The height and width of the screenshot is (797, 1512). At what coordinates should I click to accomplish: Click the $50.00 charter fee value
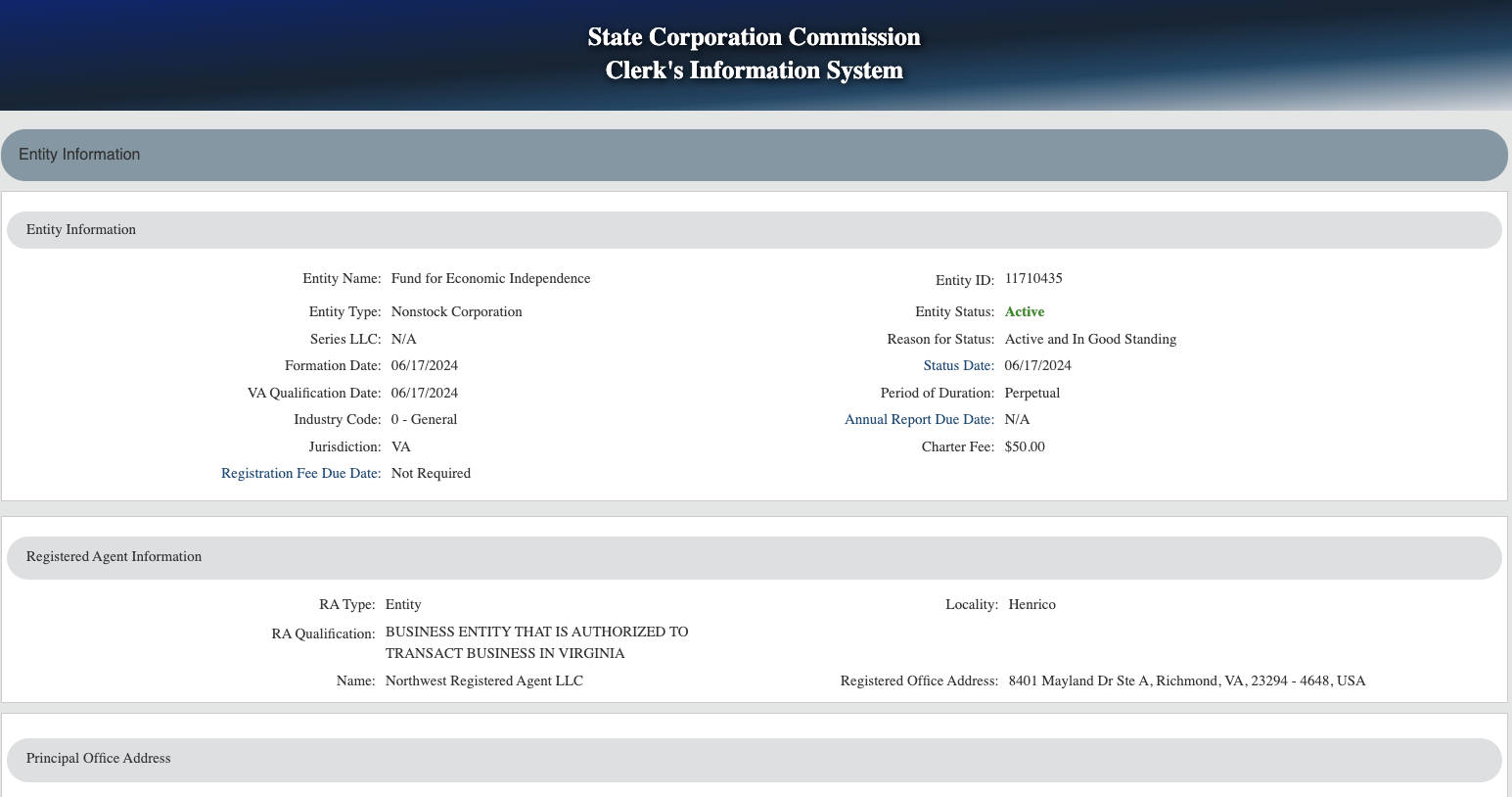[x=1024, y=446]
